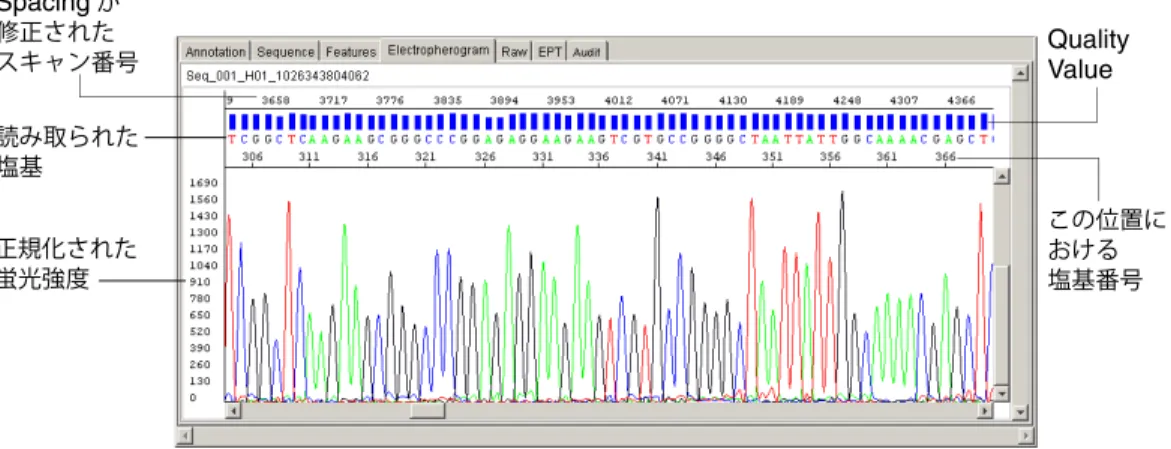Image resolution: width=1171 pixels, height=449 pixels.
Task: Click base number 356
Action: click(x=830, y=158)
